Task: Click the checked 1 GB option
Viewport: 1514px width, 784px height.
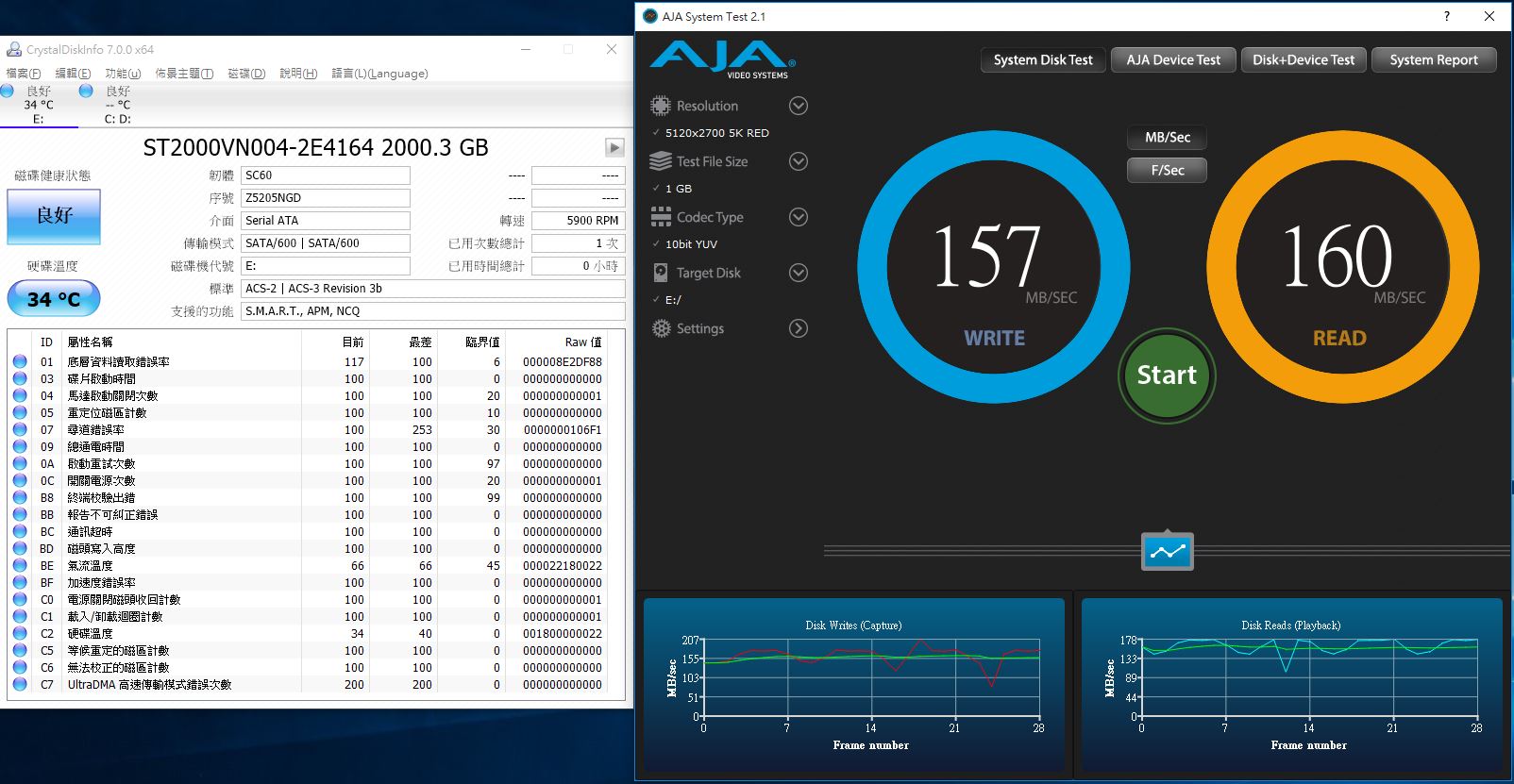Action: pyautogui.click(x=672, y=189)
